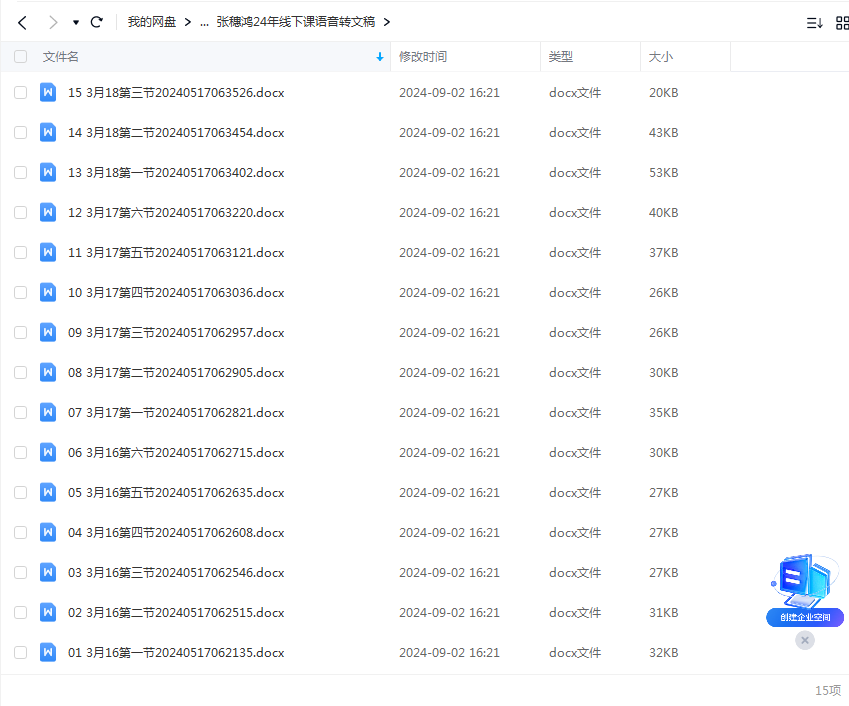The image size is (849, 706).
Task: Select checkbox of 01 3月16第一节 file
Action: coord(21,652)
